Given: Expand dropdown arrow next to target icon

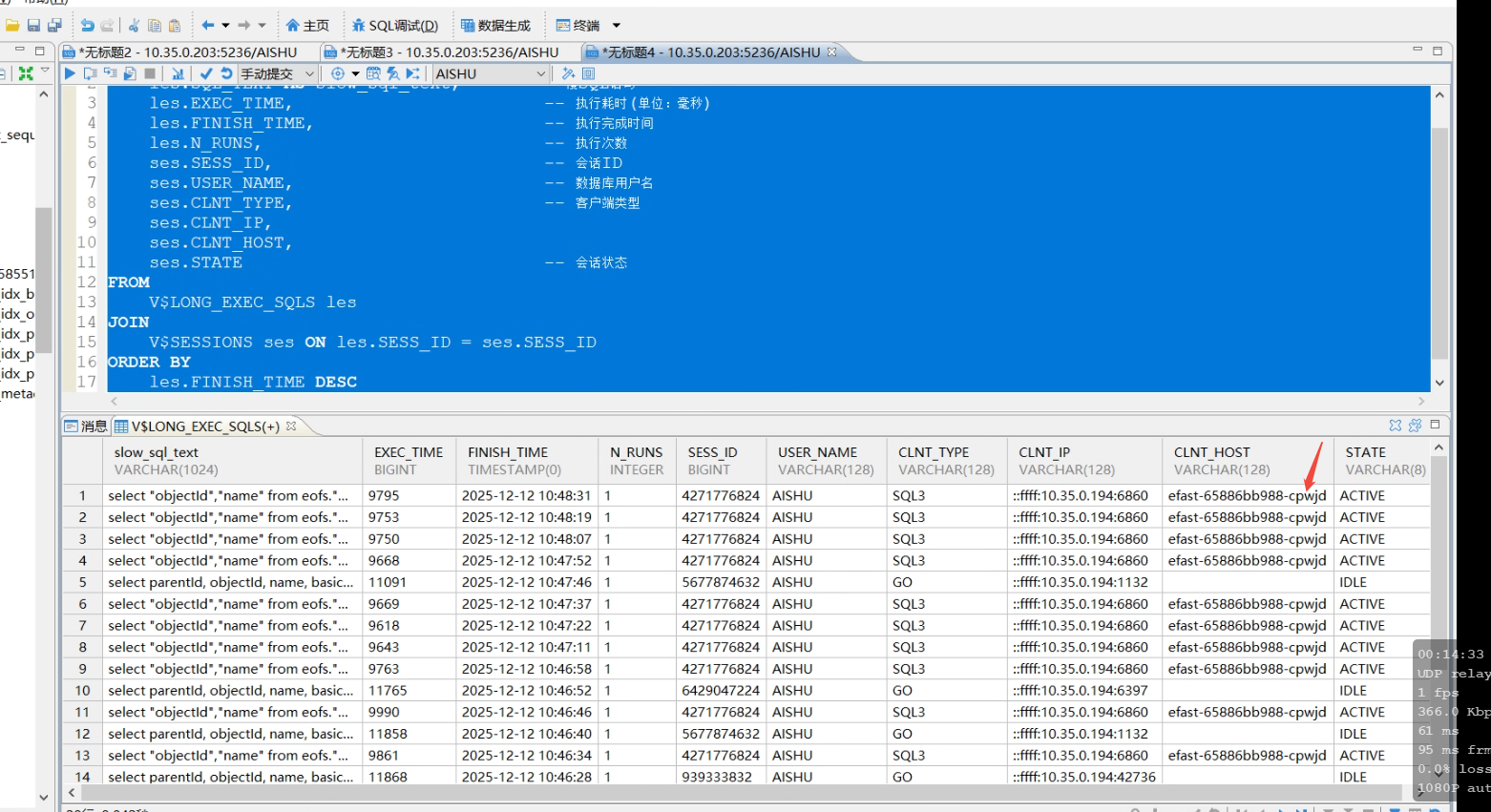Looking at the screenshot, I should coord(355,73).
